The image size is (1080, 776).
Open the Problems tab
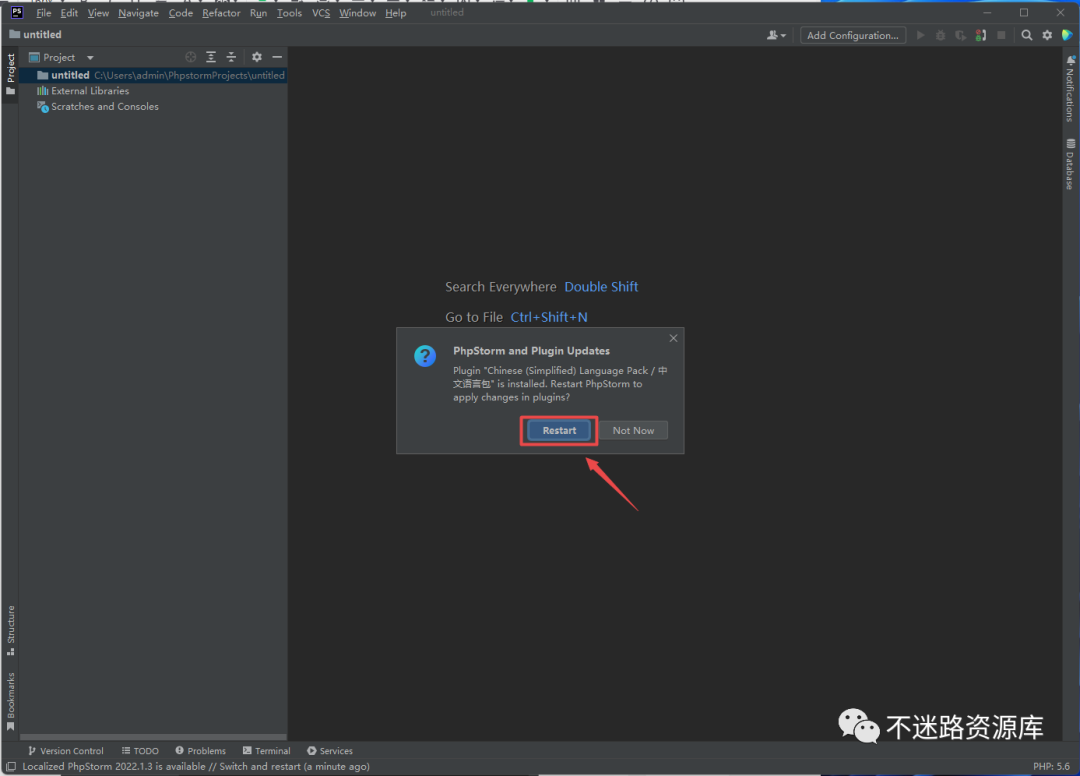(x=200, y=751)
